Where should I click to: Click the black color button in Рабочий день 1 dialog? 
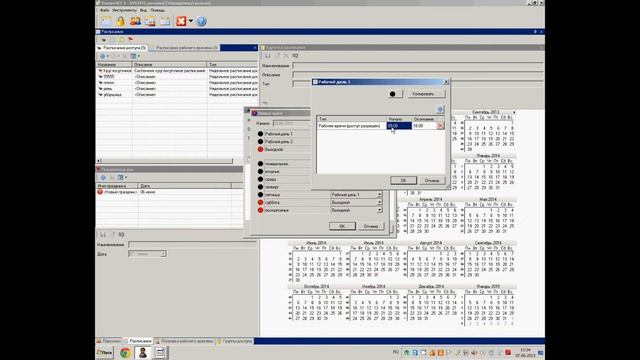click(x=395, y=94)
